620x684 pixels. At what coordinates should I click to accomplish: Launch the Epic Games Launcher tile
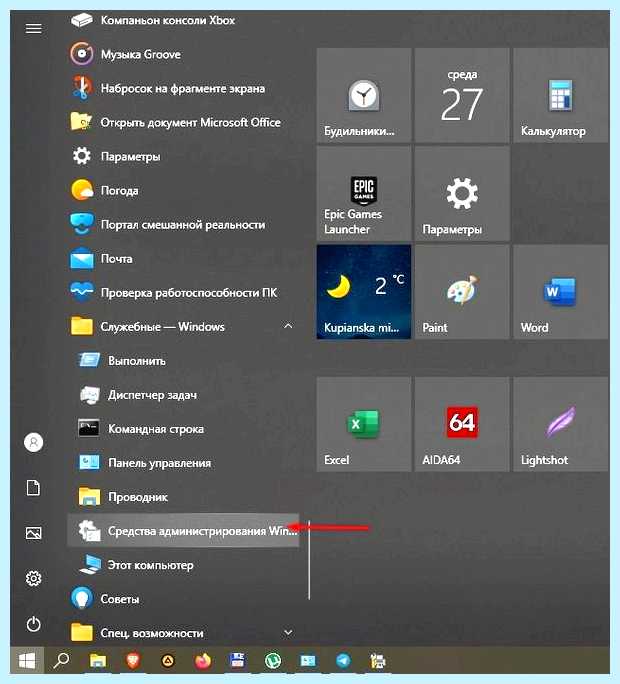tap(364, 194)
